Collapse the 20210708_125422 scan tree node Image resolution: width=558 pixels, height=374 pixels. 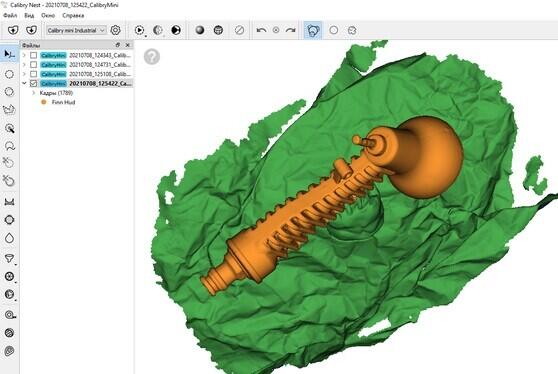click(24, 83)
